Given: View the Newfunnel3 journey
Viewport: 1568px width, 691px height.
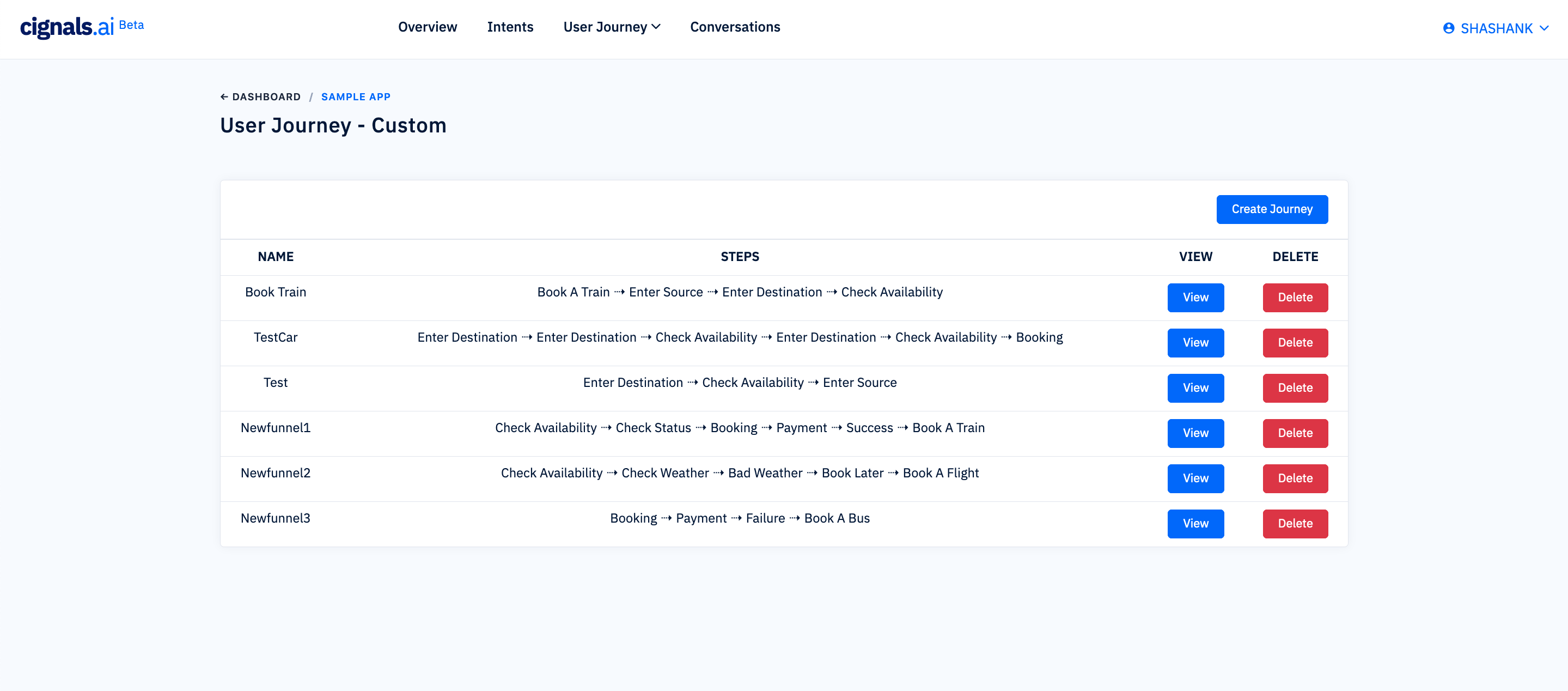Looking at the screenshot, I should [1195, 524].
